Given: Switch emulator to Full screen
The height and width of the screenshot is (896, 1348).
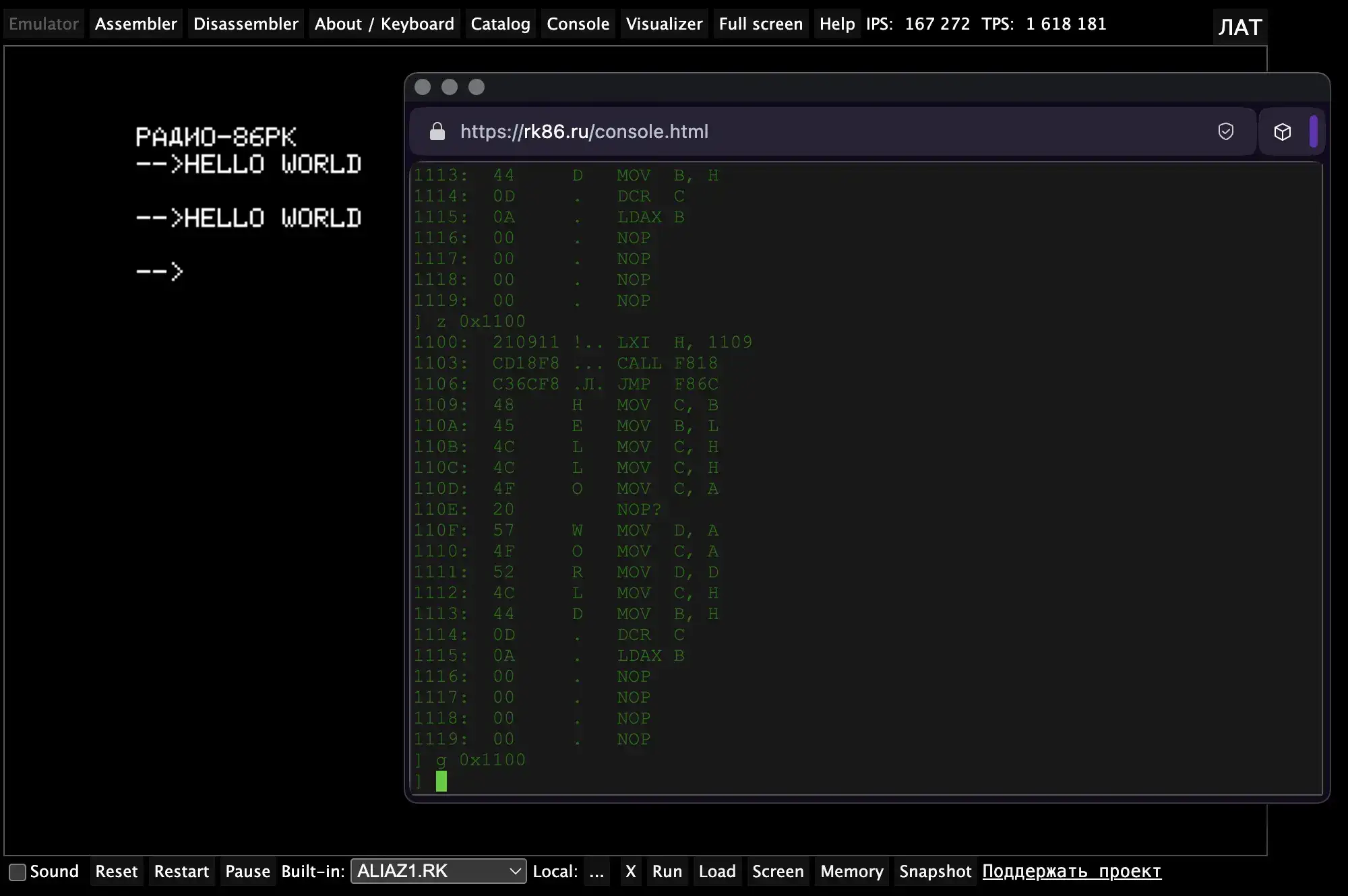Looking at the screenshot, I should tap(761, 24).
